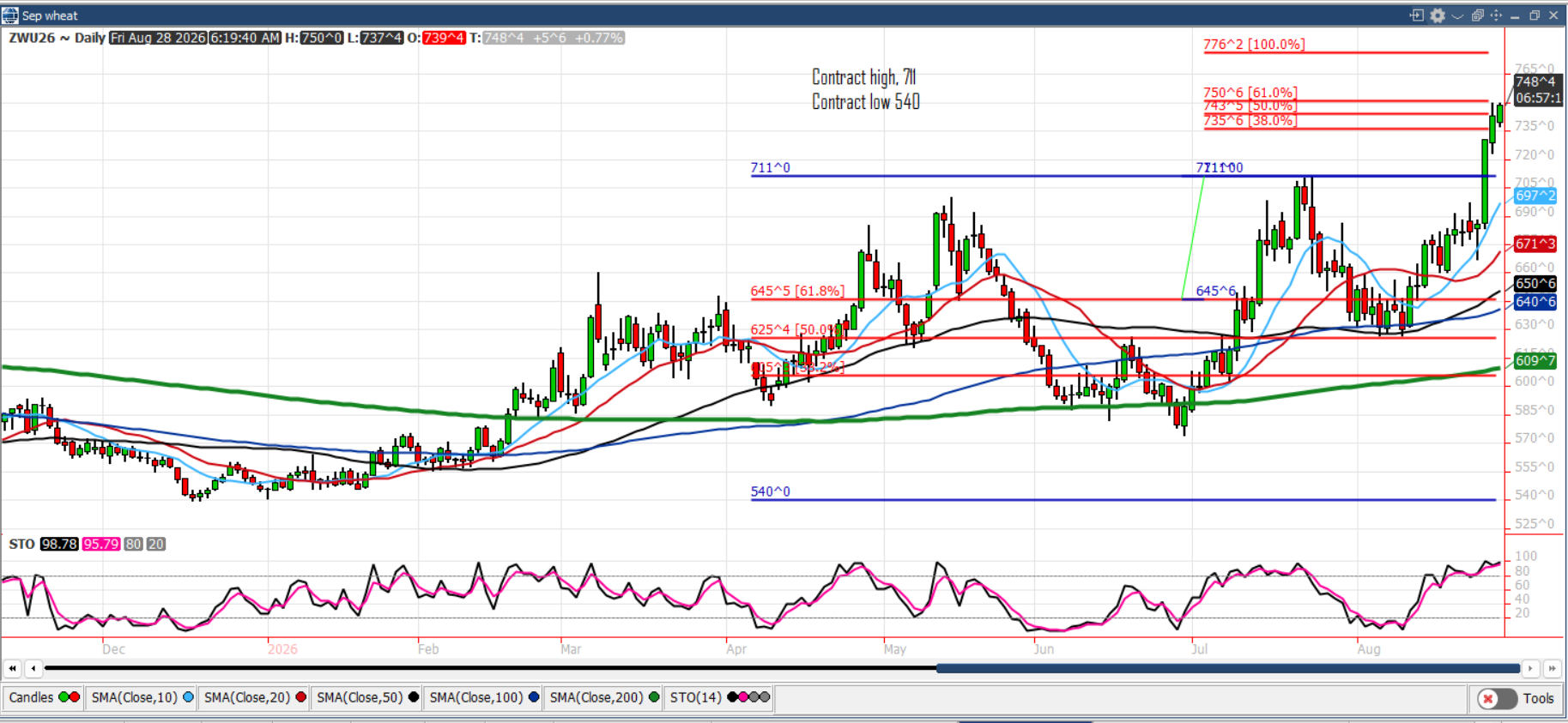Click the 650^6 SMA 50 price tag
The width and height of the screenshot is (1568, 723).
click(1535, 283)
